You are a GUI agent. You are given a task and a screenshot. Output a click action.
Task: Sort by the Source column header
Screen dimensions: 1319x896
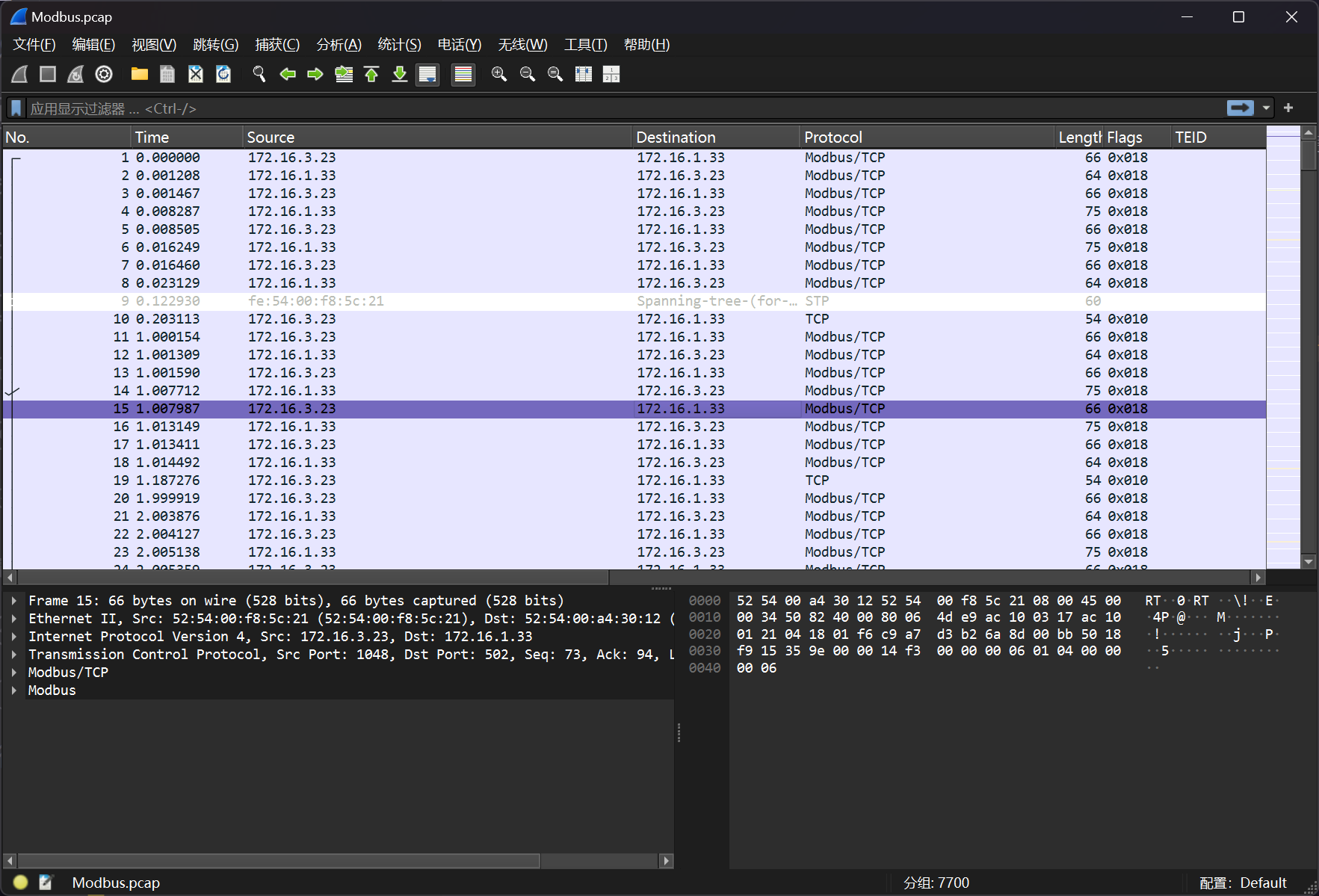click(437, 138)
